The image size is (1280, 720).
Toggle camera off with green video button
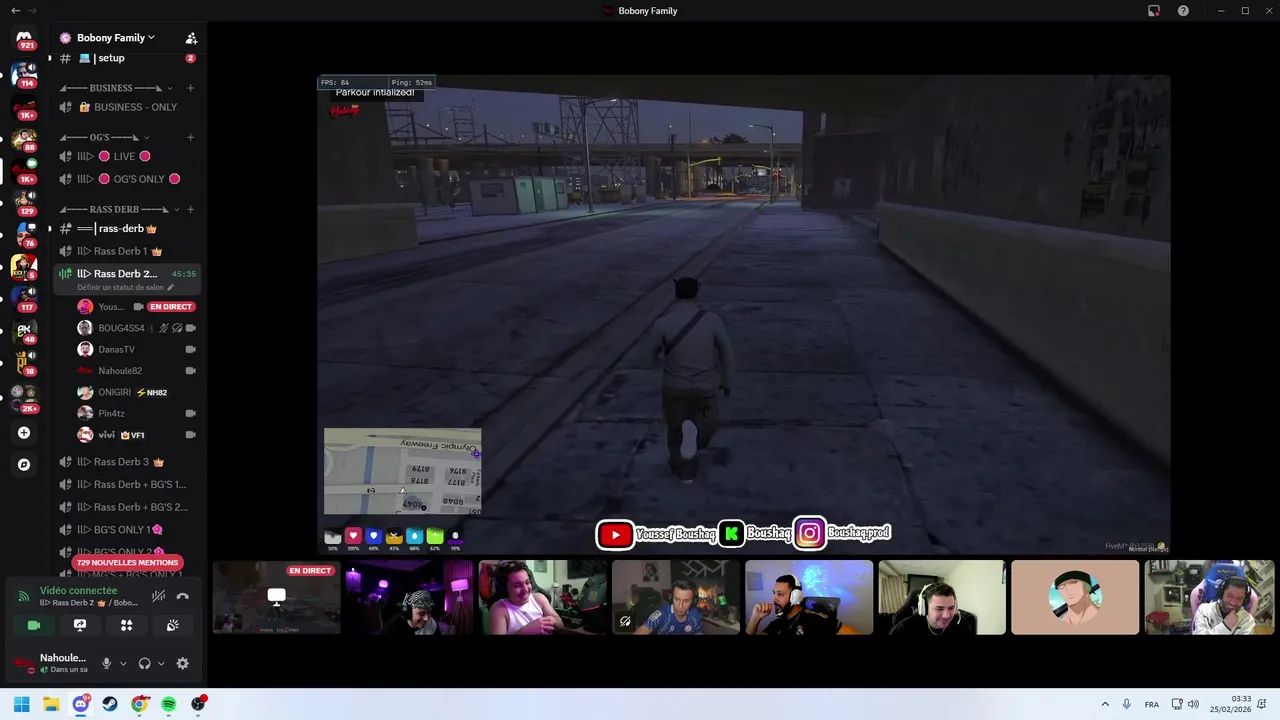(x=33, y=625)
